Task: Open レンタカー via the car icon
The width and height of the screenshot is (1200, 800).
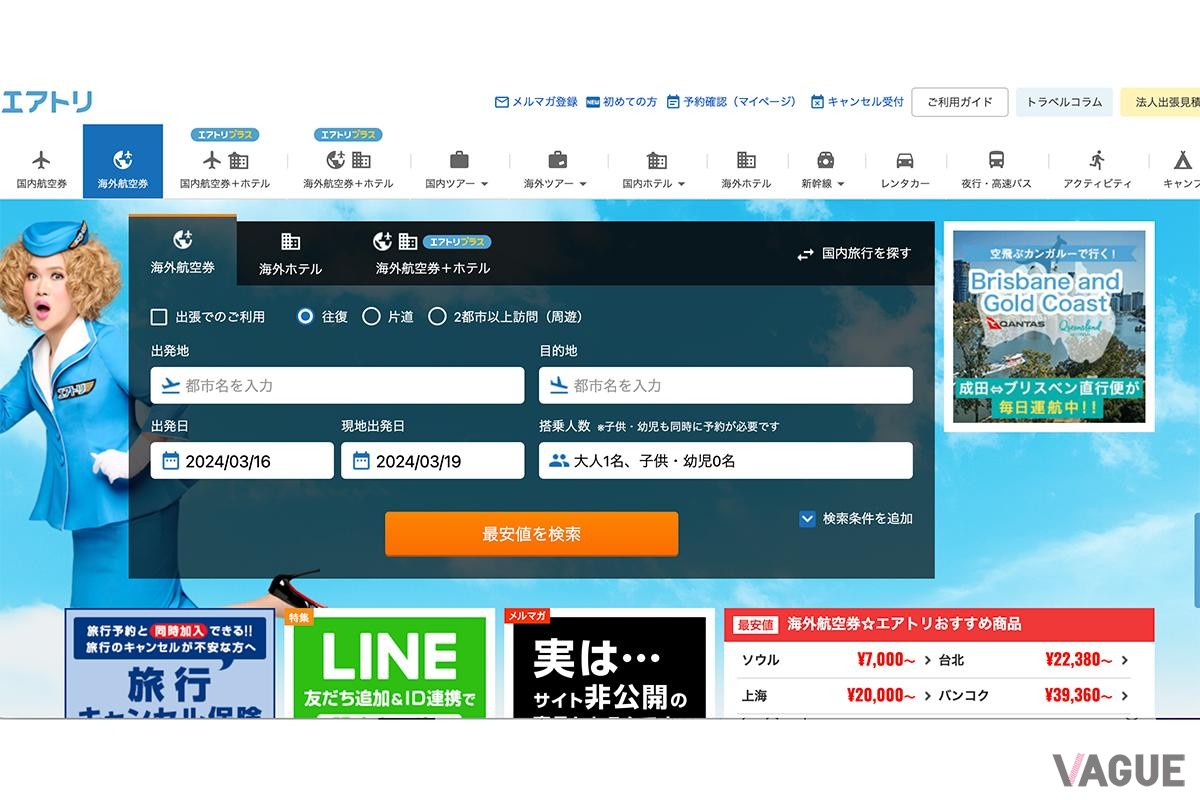Action: point(903,160)
